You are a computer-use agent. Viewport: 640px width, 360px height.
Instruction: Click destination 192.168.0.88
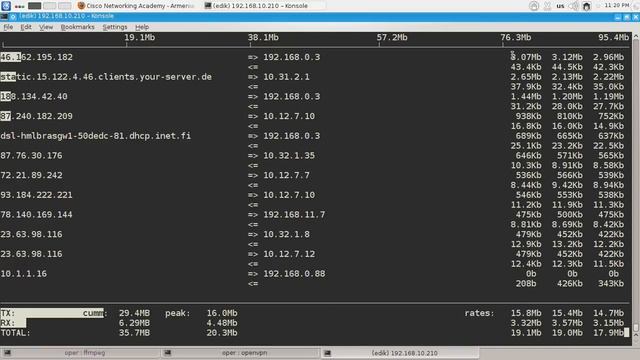coord(294,274)
